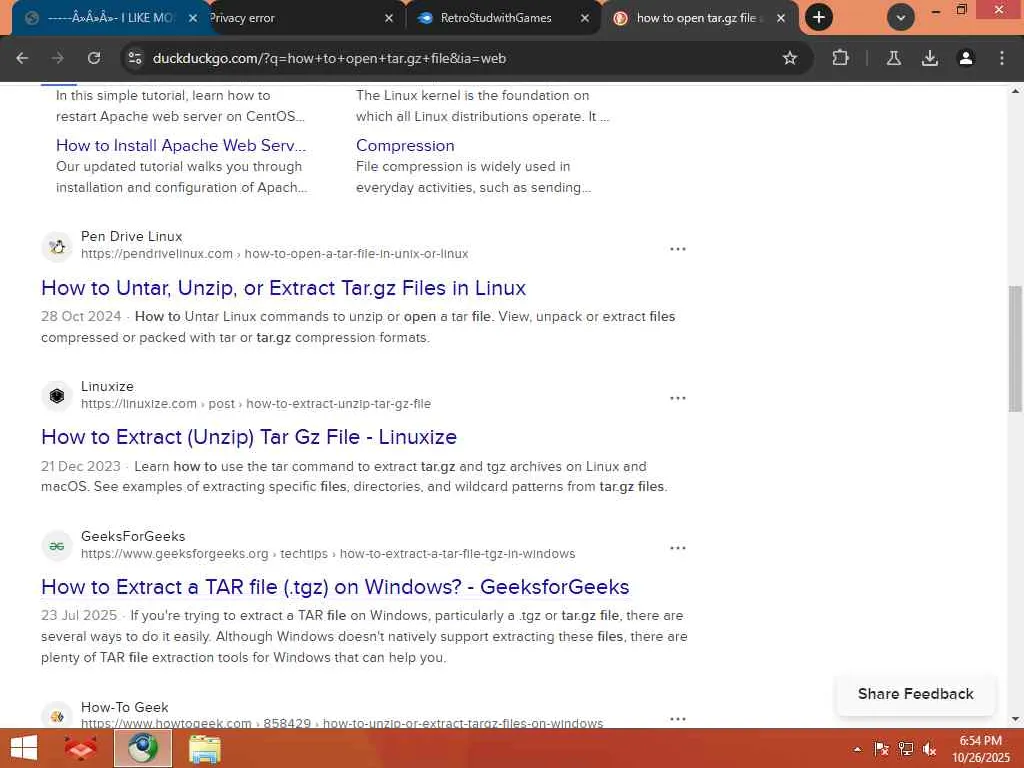
Task: Click the GeeksForGeeks favicon
Action: click(x=57, y=546)
